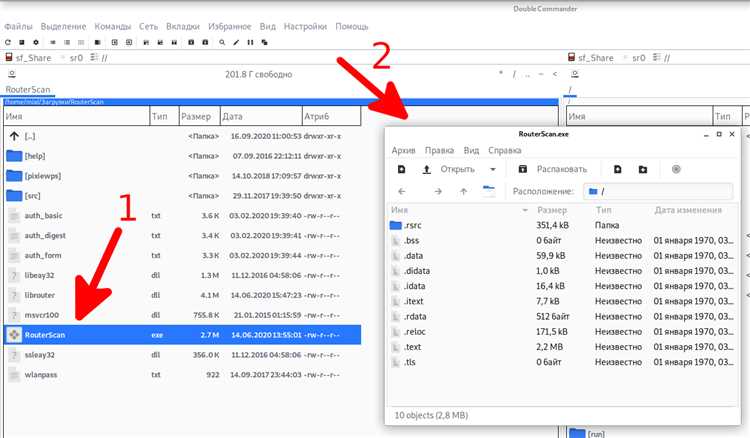Select the .text entry in archive list

562,347
